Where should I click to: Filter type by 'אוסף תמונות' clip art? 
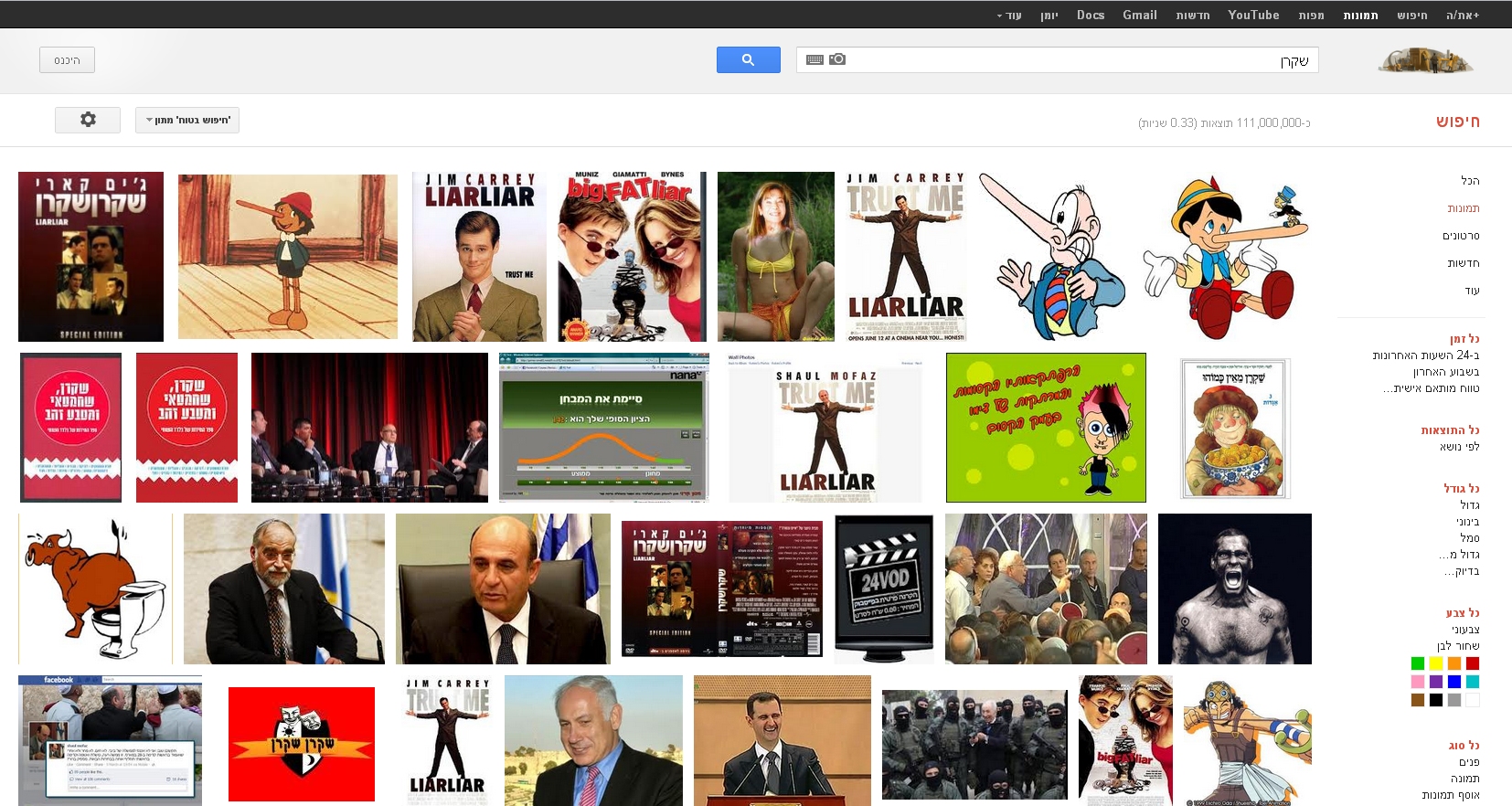click(1451, 795)
